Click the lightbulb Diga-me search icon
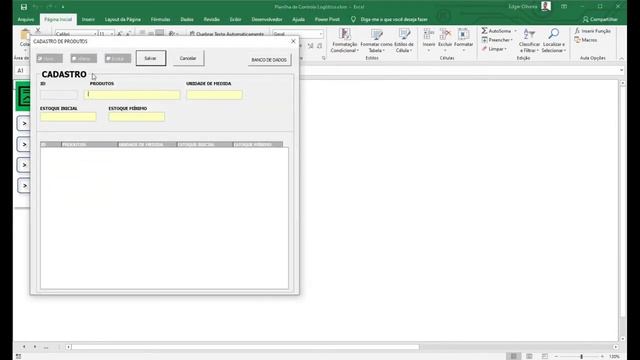The image size is (640, 360). [353, 19]
